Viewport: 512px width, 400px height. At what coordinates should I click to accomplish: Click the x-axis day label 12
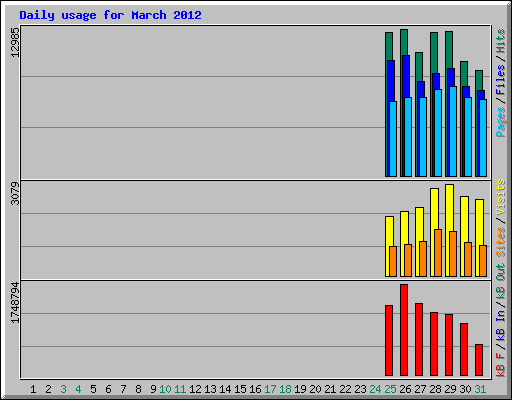195,389
